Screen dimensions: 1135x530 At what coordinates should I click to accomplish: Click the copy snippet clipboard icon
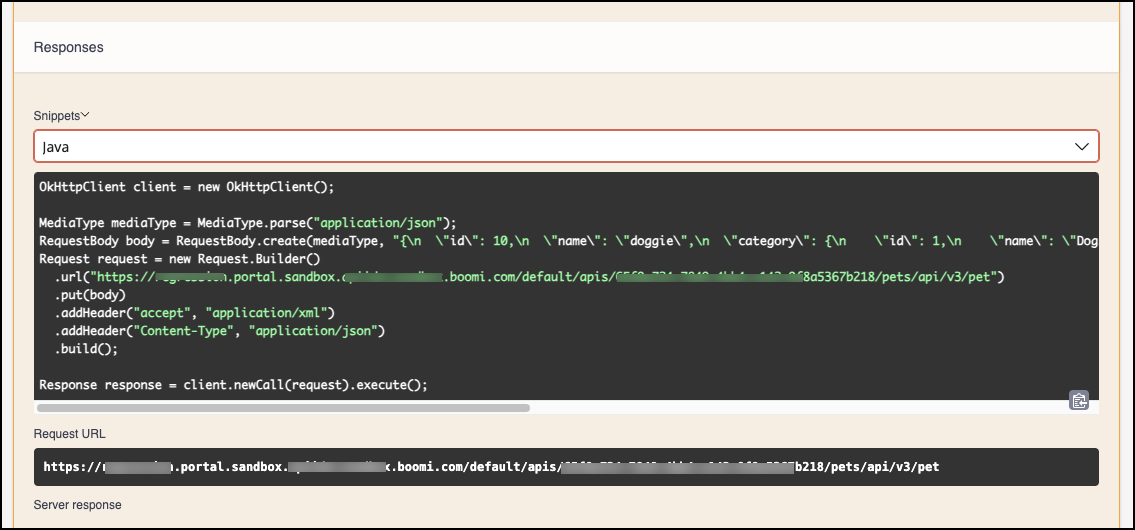(1079, 400)
